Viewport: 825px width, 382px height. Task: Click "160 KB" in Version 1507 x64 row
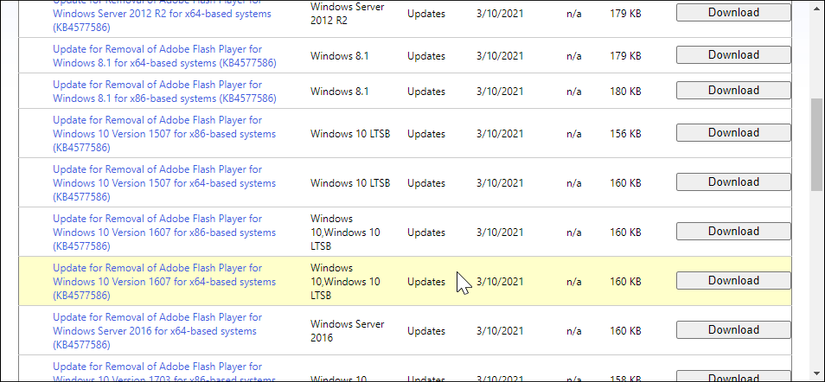pos(626,184)
